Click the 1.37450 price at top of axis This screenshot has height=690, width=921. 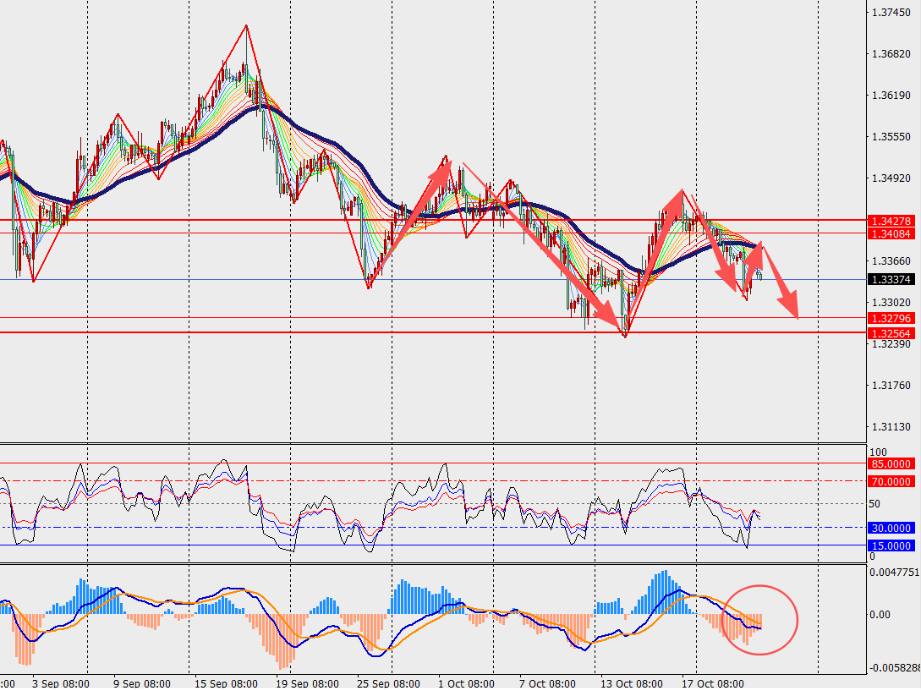tap(889, 13)
